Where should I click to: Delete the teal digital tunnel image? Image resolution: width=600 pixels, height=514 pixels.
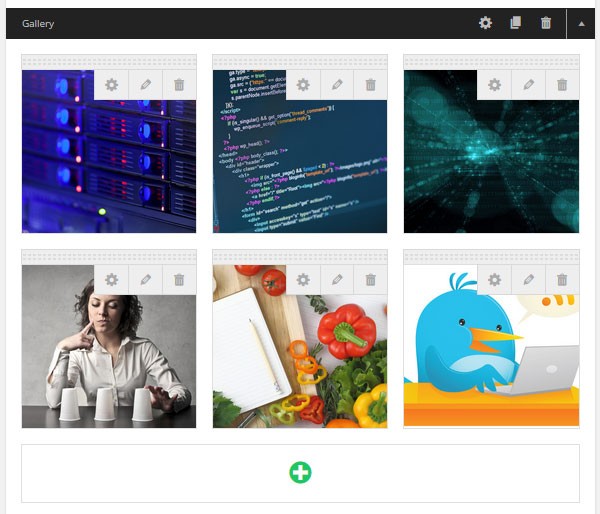click(x=562, y=85)
